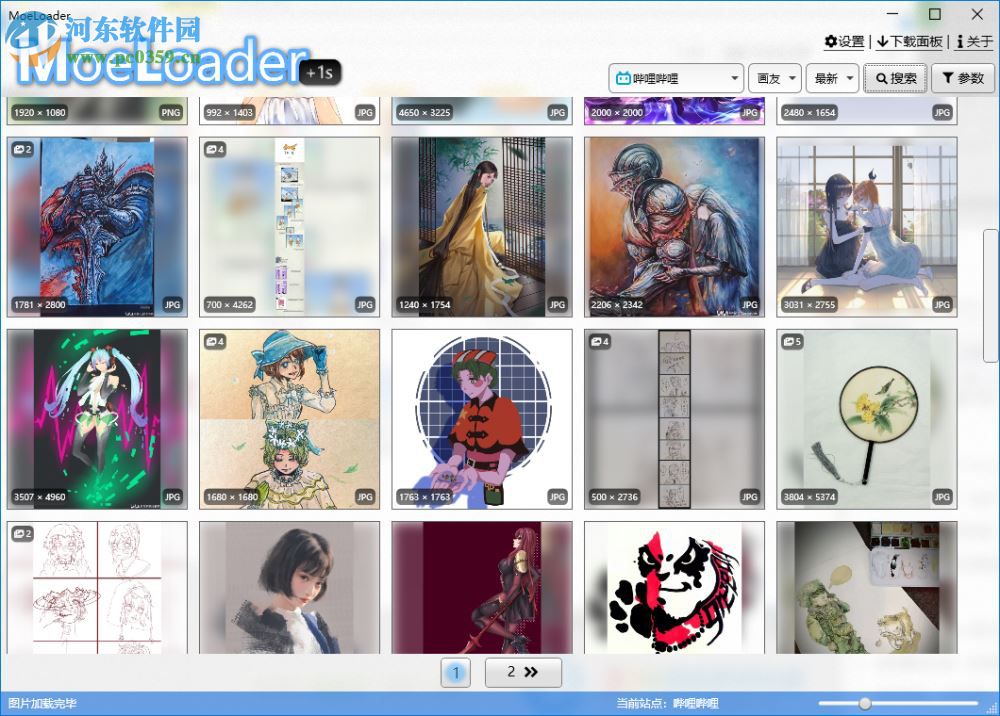Click the vertical scrollbar thumb

click(x=989, y=295)
